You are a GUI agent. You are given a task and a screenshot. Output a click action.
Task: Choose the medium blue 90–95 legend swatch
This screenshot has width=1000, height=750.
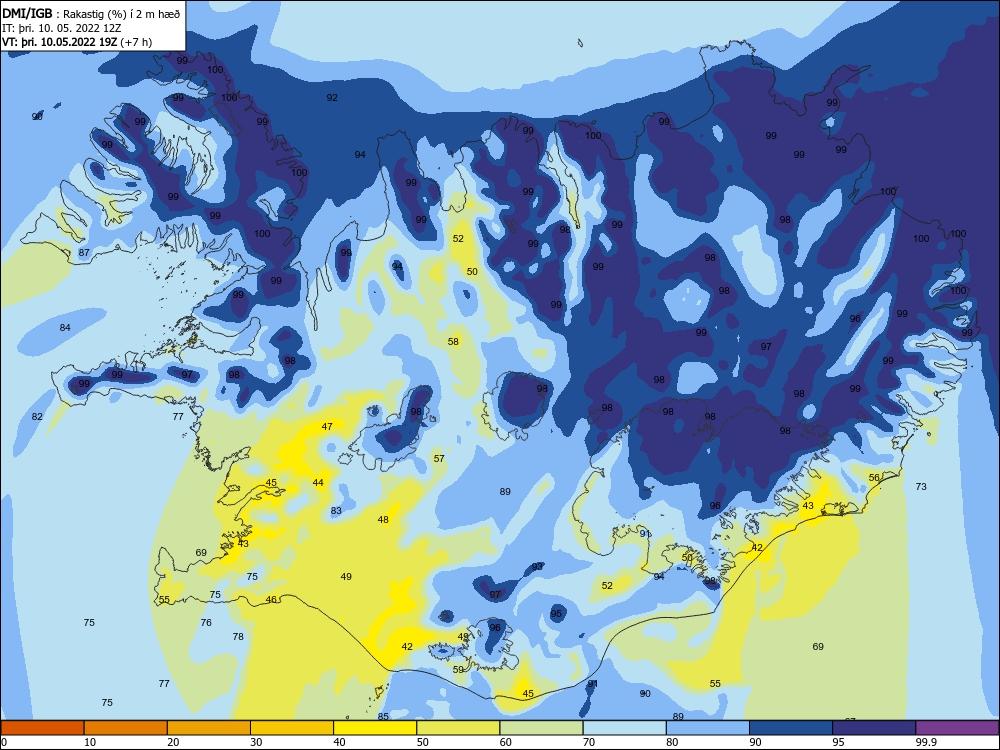(x=791, y=728)
